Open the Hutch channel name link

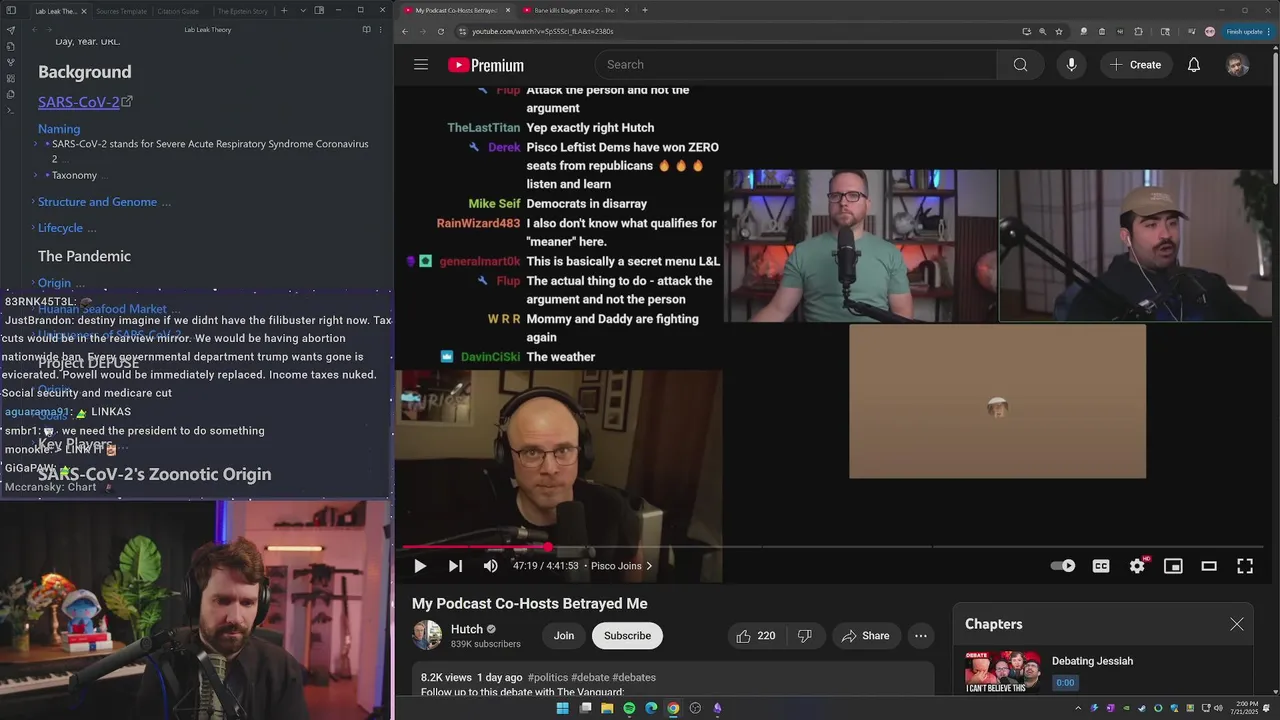point(467,629)
